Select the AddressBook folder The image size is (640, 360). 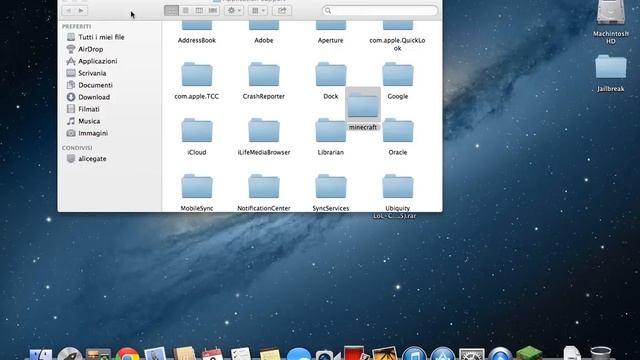point(197,27)
